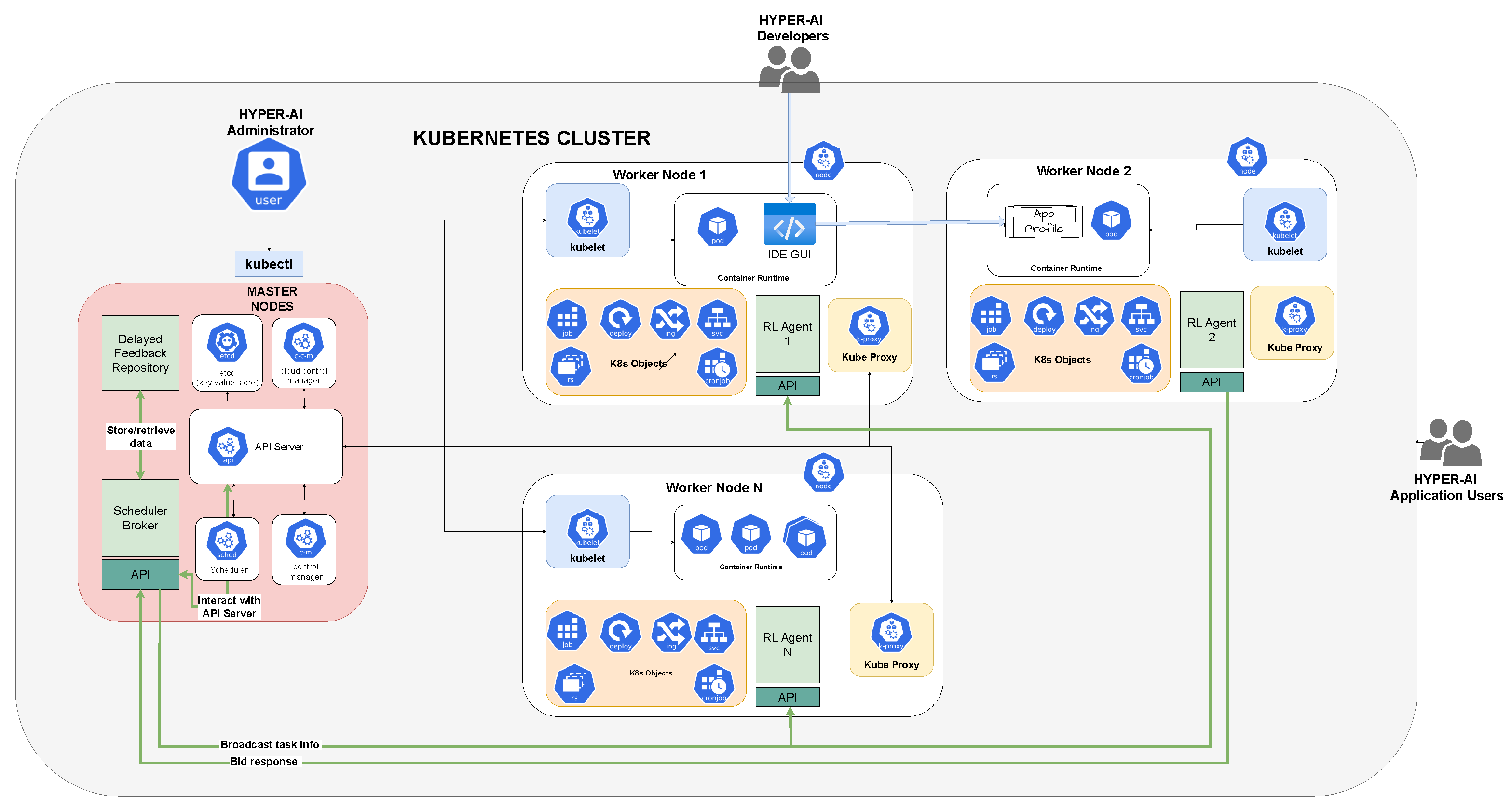Select the deploy icon in Worker Node N
1512x810 pixels.
[620, 632]
